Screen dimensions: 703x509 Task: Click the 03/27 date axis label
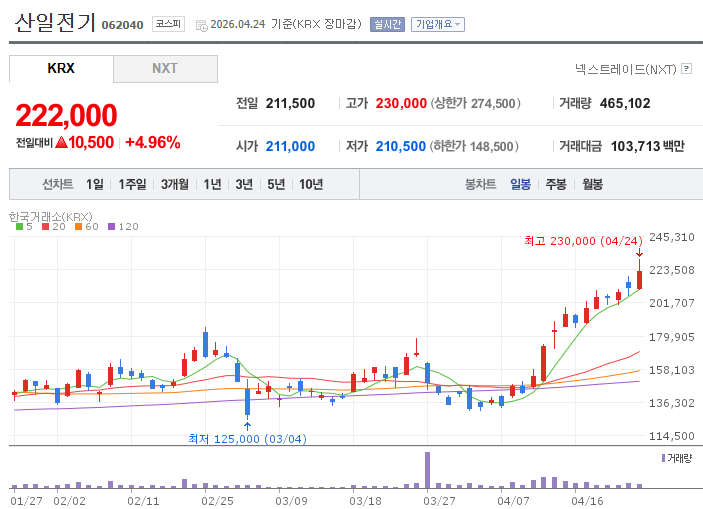coord(438,501)
